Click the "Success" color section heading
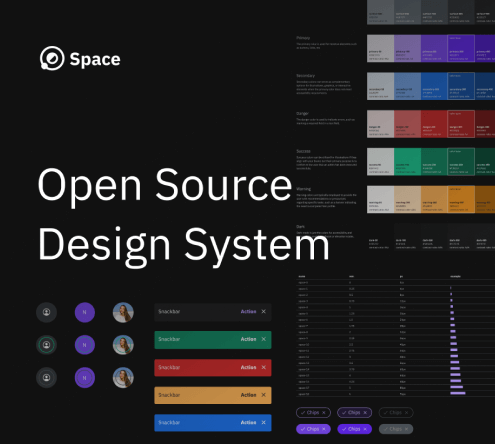Viewport: 495px width, 444px height. [x=303, y=151]
